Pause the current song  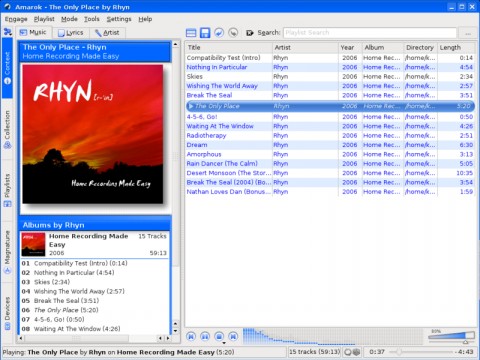[x=205, y=337]
